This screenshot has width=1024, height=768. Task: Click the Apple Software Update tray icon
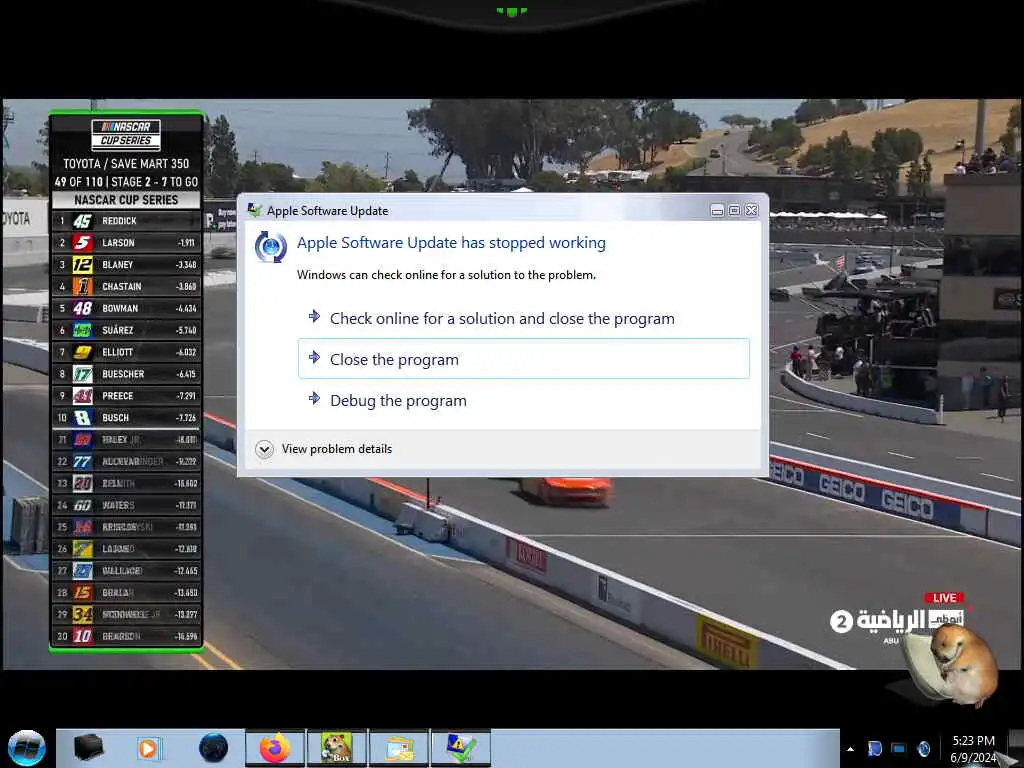point(923,748)
